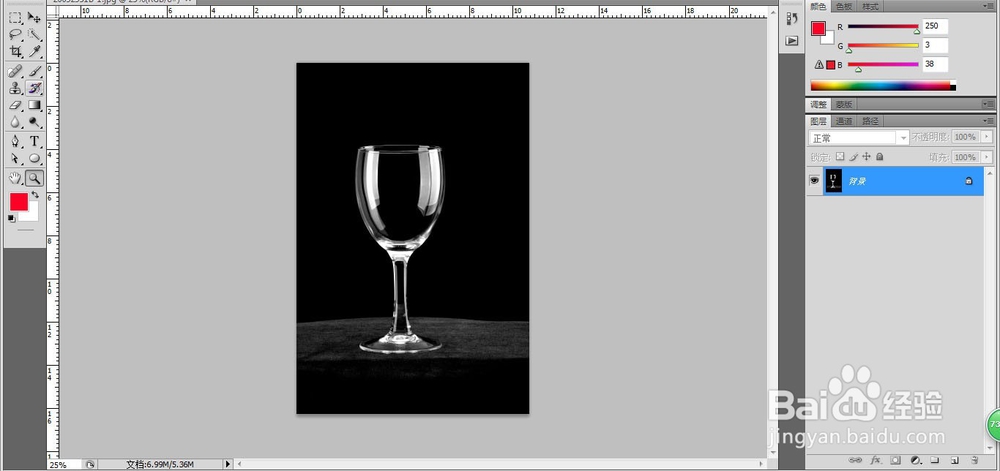Screen dimensions: 1000x471
Task: Open the Color panel options menu
Action: [x=988, y=6]
